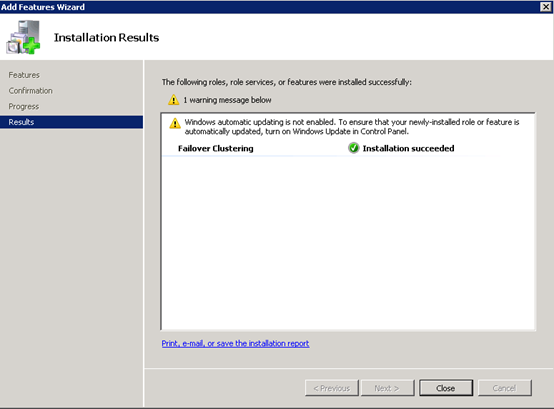The width and height of the screenshot is (554, 409).
Task: Click the 'Installation Results' heading
Action: (106, 37)
